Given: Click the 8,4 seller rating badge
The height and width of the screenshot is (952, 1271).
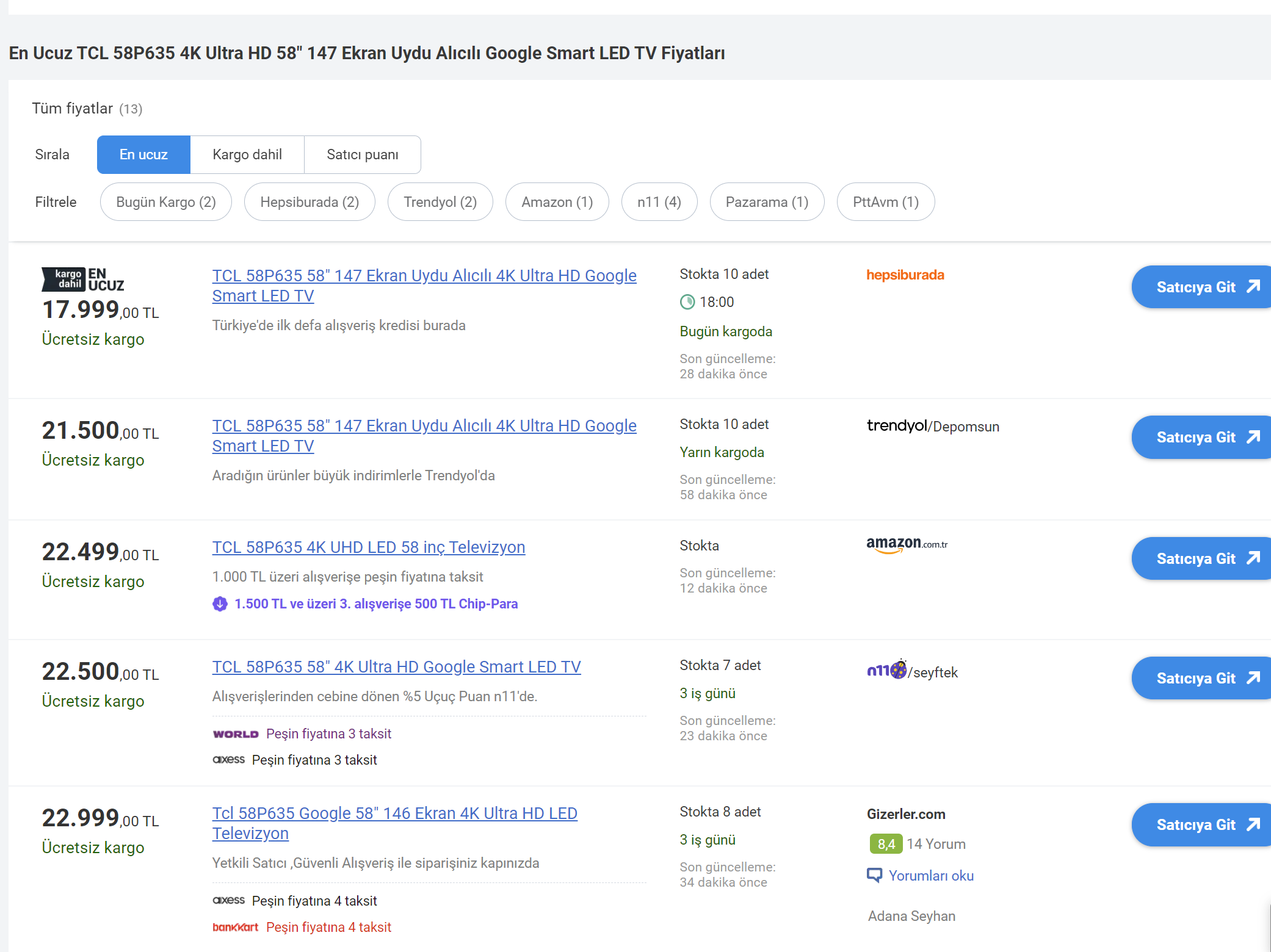Looking at the screenshot, I should click(x=886, y=844).
